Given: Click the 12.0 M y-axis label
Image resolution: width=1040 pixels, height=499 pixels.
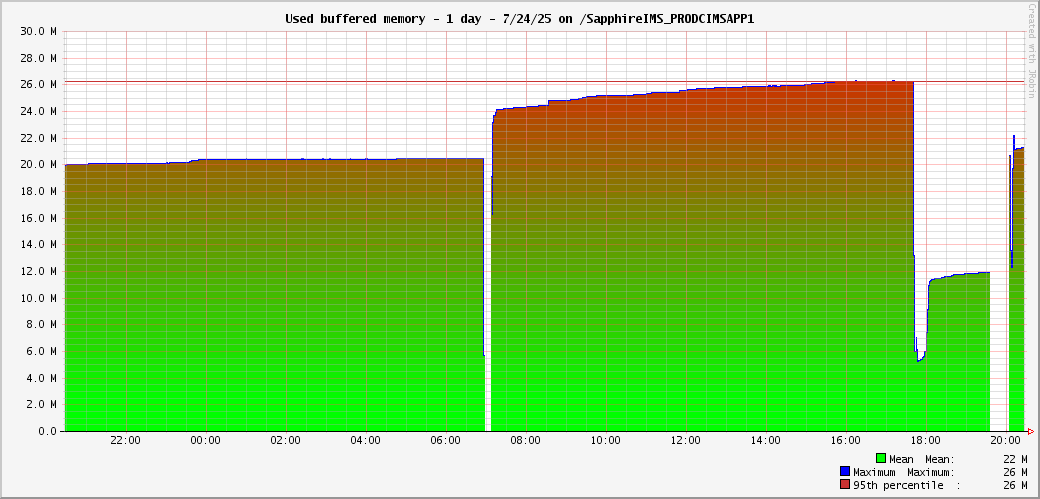Looking at the screenshot, I should (x=39, y=271).
